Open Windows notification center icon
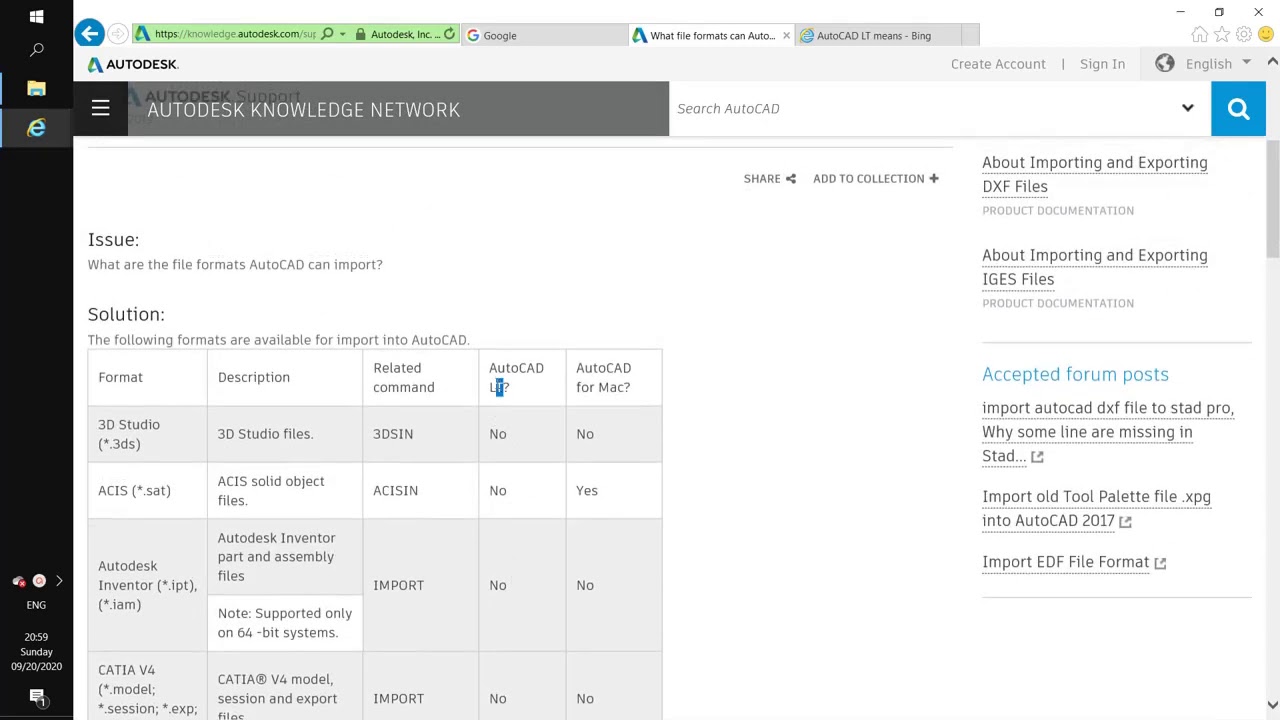1280x720 pixels. pyautogui.click(x=36, y=697)
